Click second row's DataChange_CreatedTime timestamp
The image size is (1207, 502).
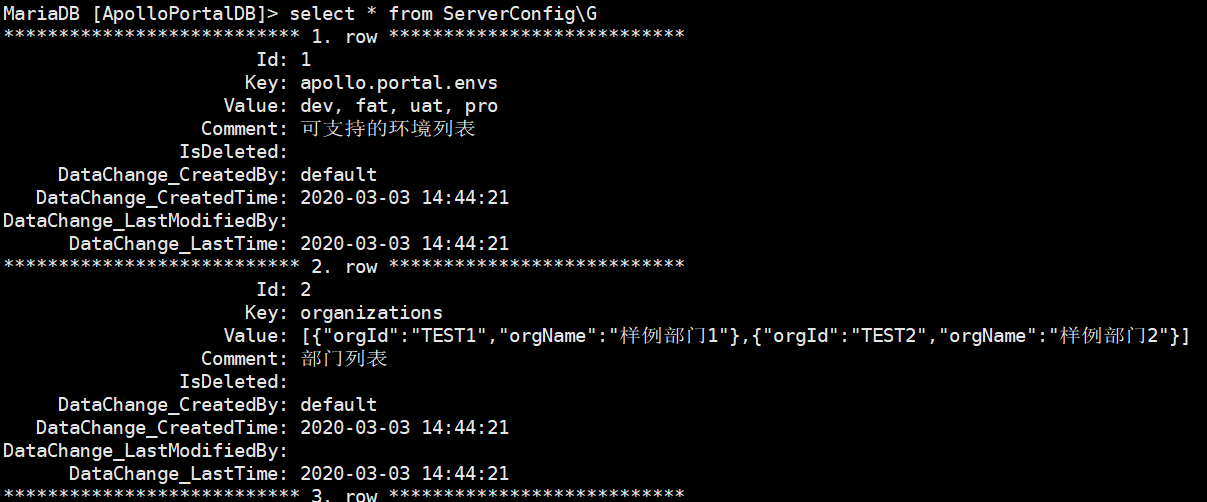pos(404,427)
